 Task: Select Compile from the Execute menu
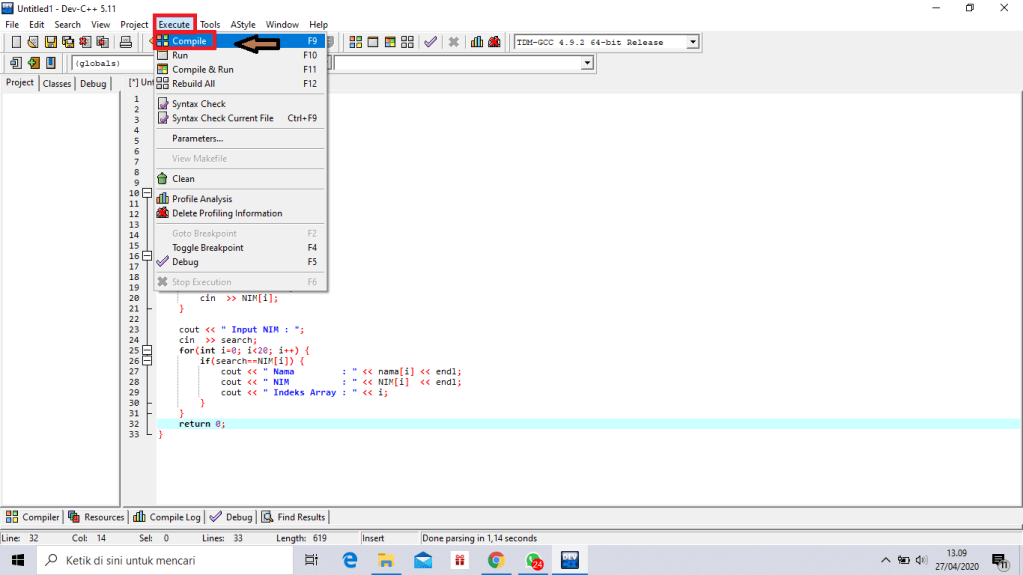(189, 42)
